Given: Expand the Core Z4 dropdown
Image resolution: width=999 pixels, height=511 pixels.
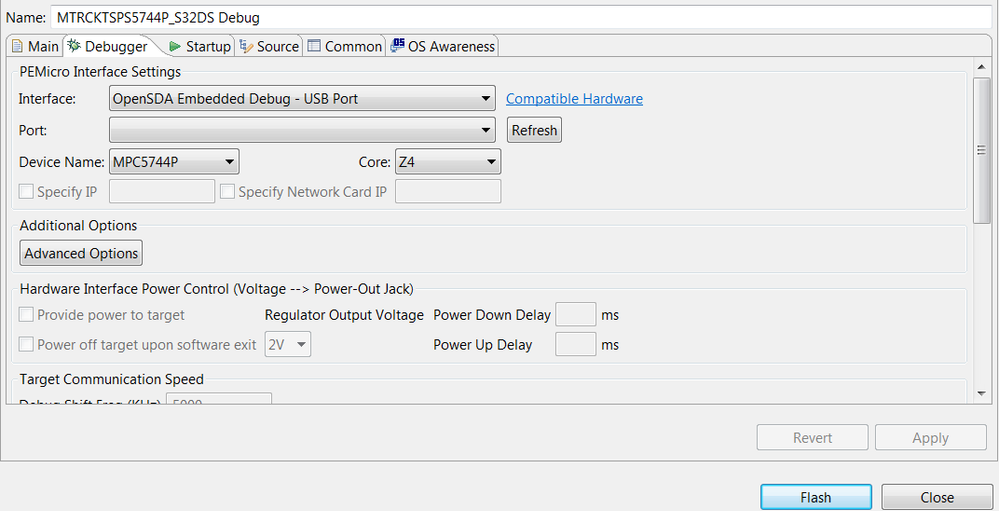Looking at the screenshot, I should [x=448, y=162].
